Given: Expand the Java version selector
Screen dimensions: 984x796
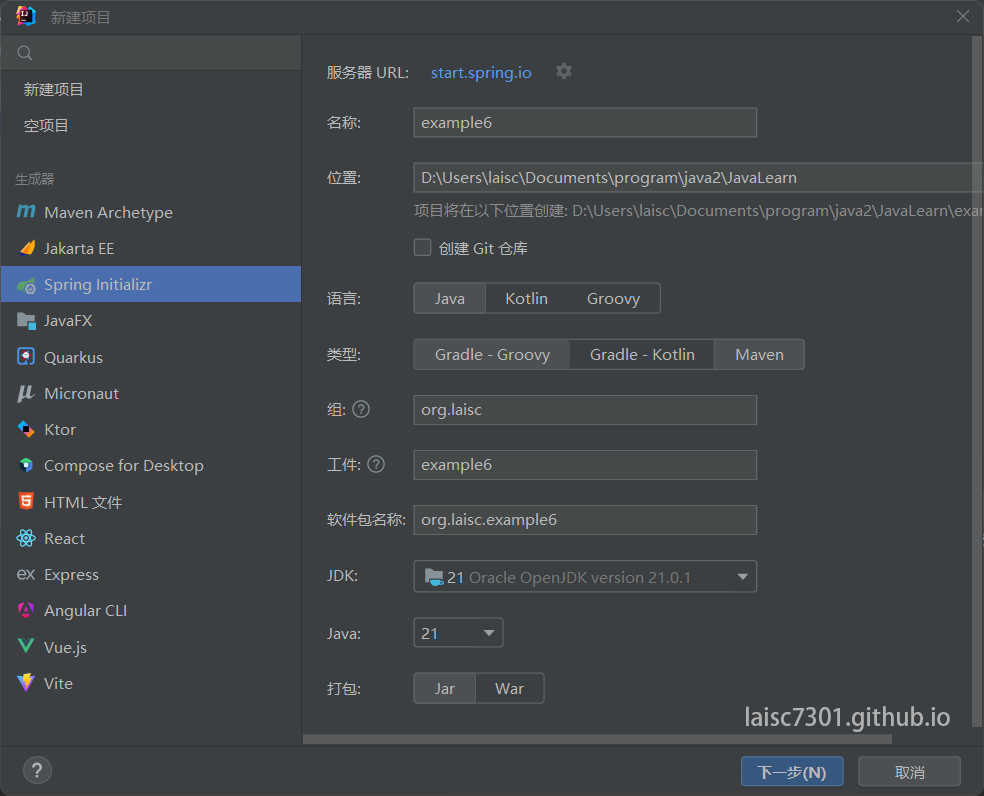Looking at the screenshot, I should [x=458, y=632].
